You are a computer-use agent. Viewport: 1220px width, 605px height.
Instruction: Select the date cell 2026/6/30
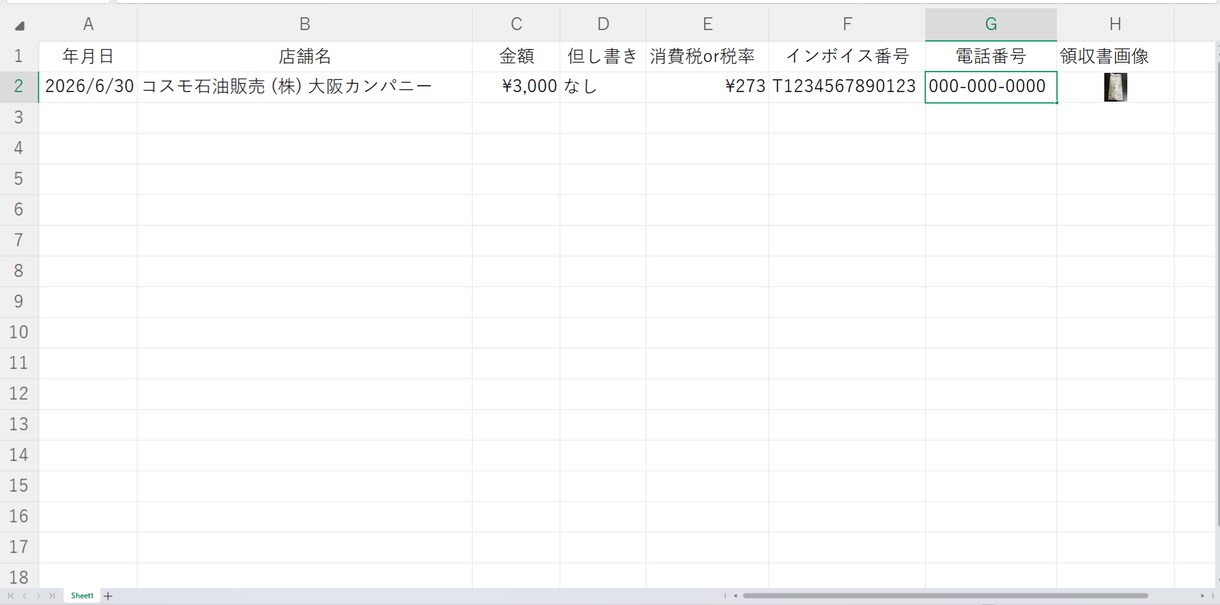(x=88, y=87)
